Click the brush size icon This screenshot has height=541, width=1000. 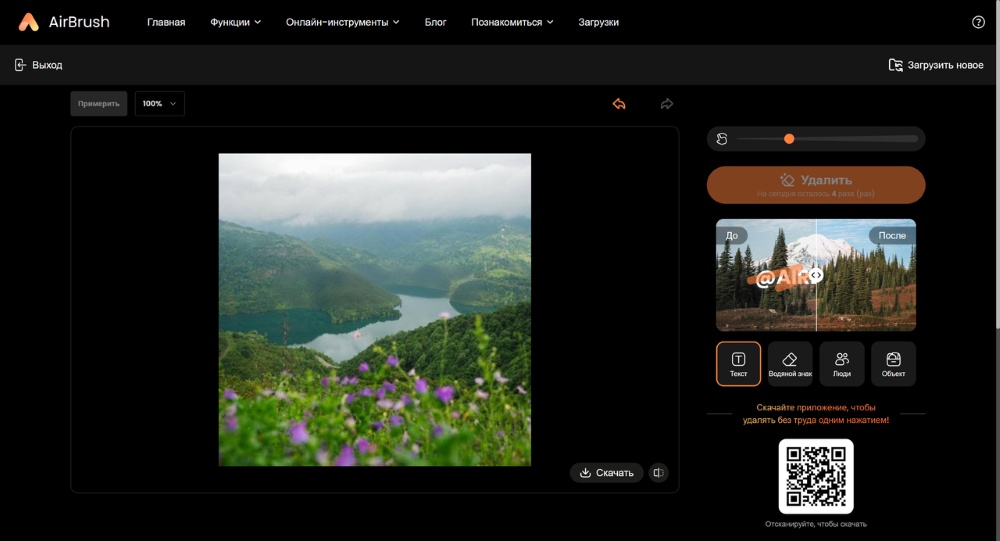point(722,139)
